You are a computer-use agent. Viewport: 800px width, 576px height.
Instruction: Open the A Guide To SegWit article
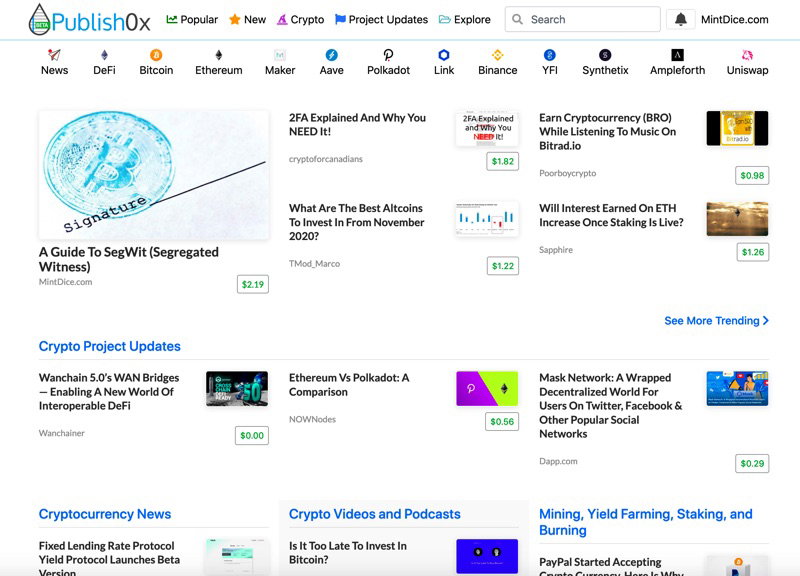pos(129,259)
